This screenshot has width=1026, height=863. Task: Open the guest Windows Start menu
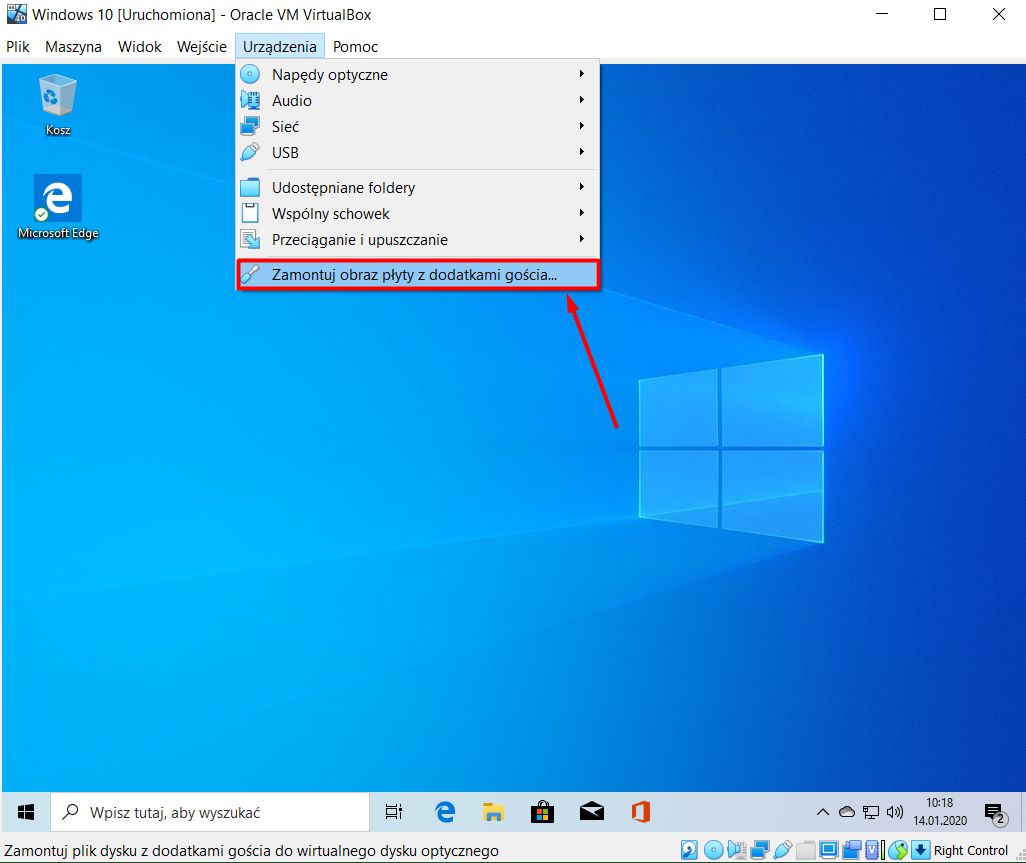click(x=26, y=812)
